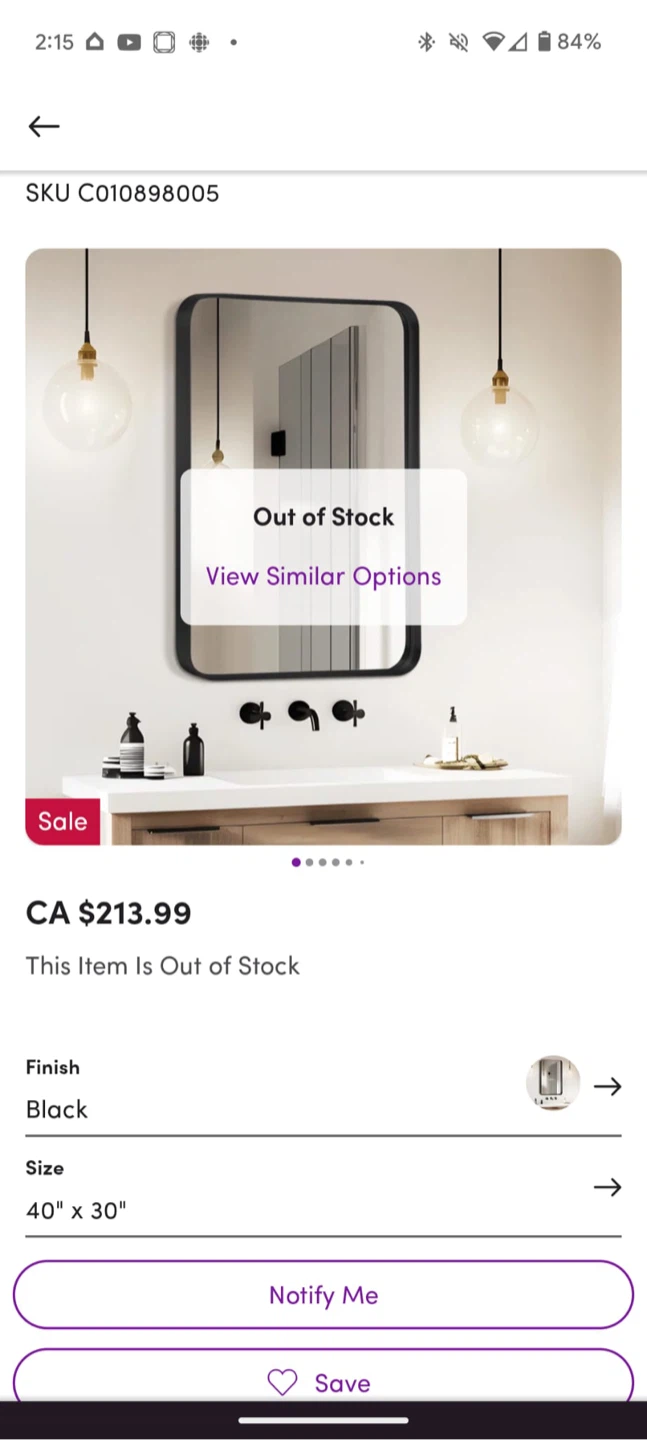The width and height of the screenshot is (647, 1440).
Task: Tap the Black finish value text
Action: click(x=57, y=1109)
